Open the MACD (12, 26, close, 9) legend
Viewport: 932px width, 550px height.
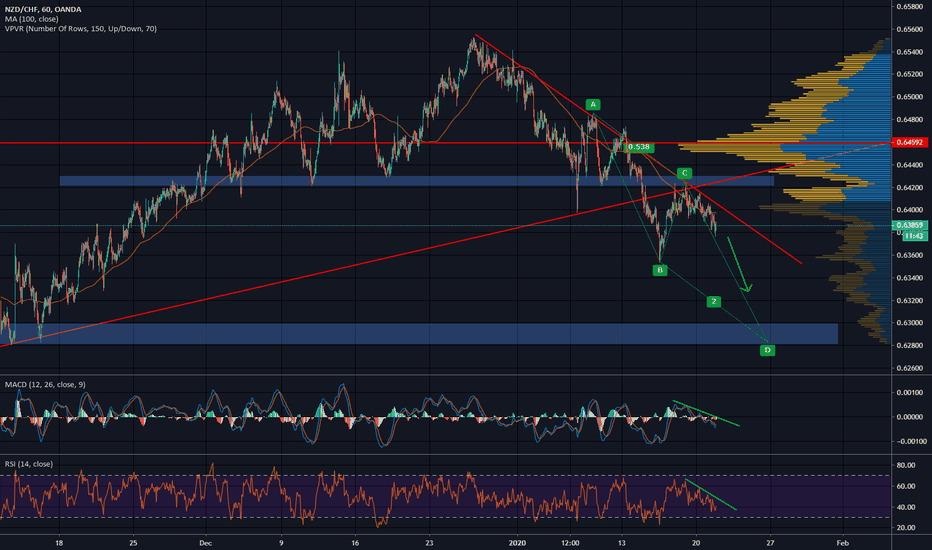(48, 385)
